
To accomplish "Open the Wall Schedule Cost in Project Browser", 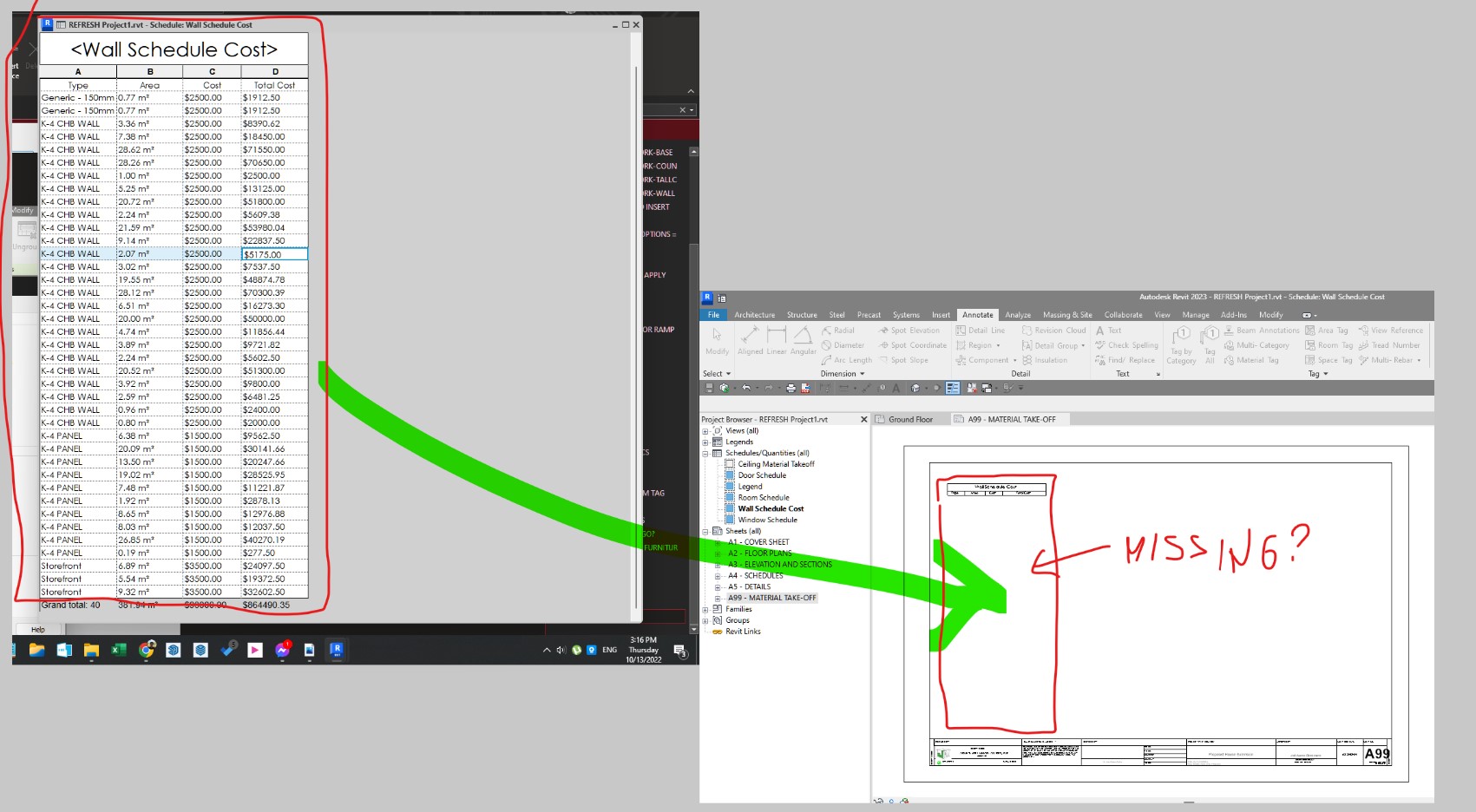I will (771, 508).
